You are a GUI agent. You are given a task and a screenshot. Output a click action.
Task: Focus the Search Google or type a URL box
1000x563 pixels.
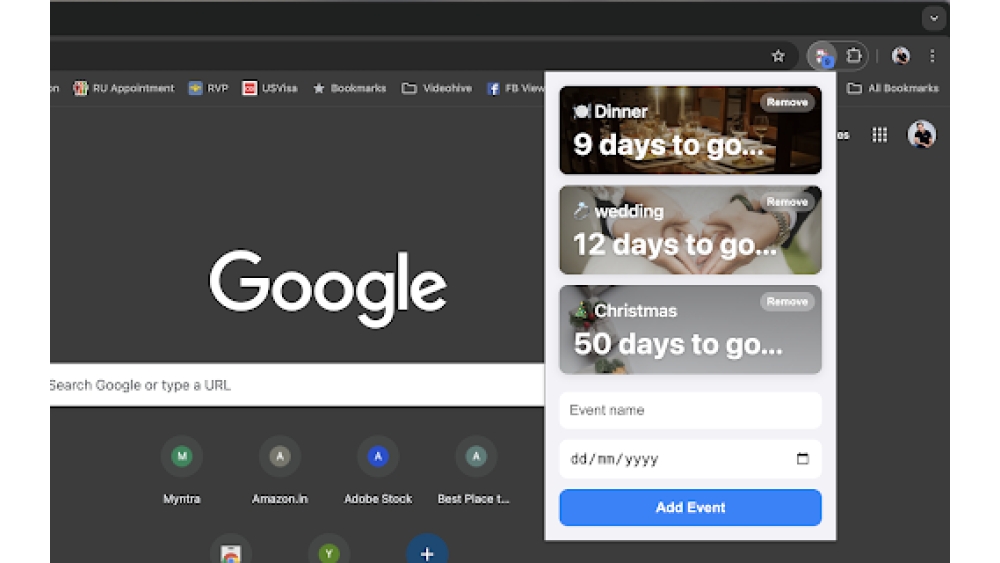tap(297, 384)
